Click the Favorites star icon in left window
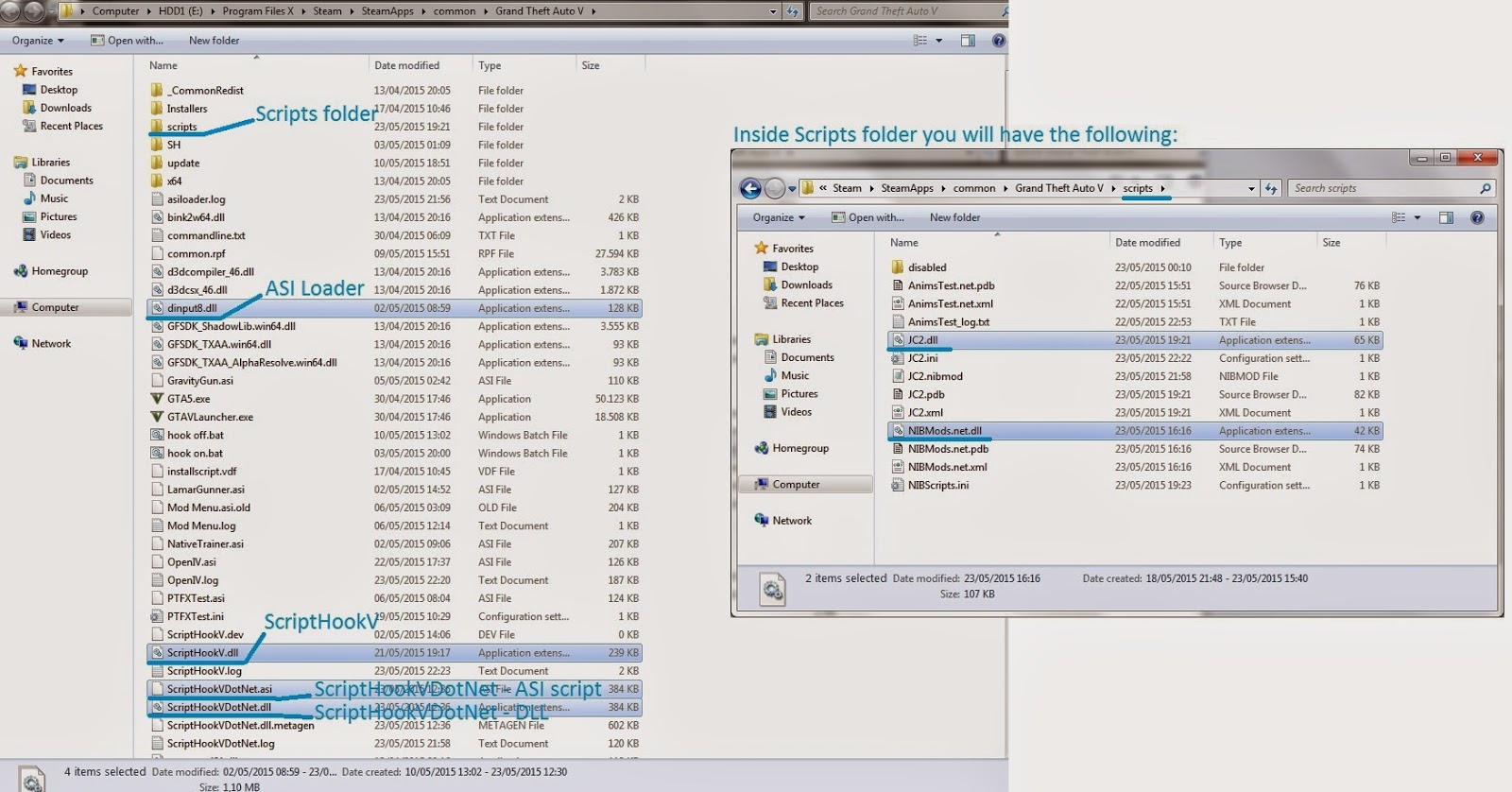Image resolution: width=1512 pixels, height=792 pixels. click(20, 71)
